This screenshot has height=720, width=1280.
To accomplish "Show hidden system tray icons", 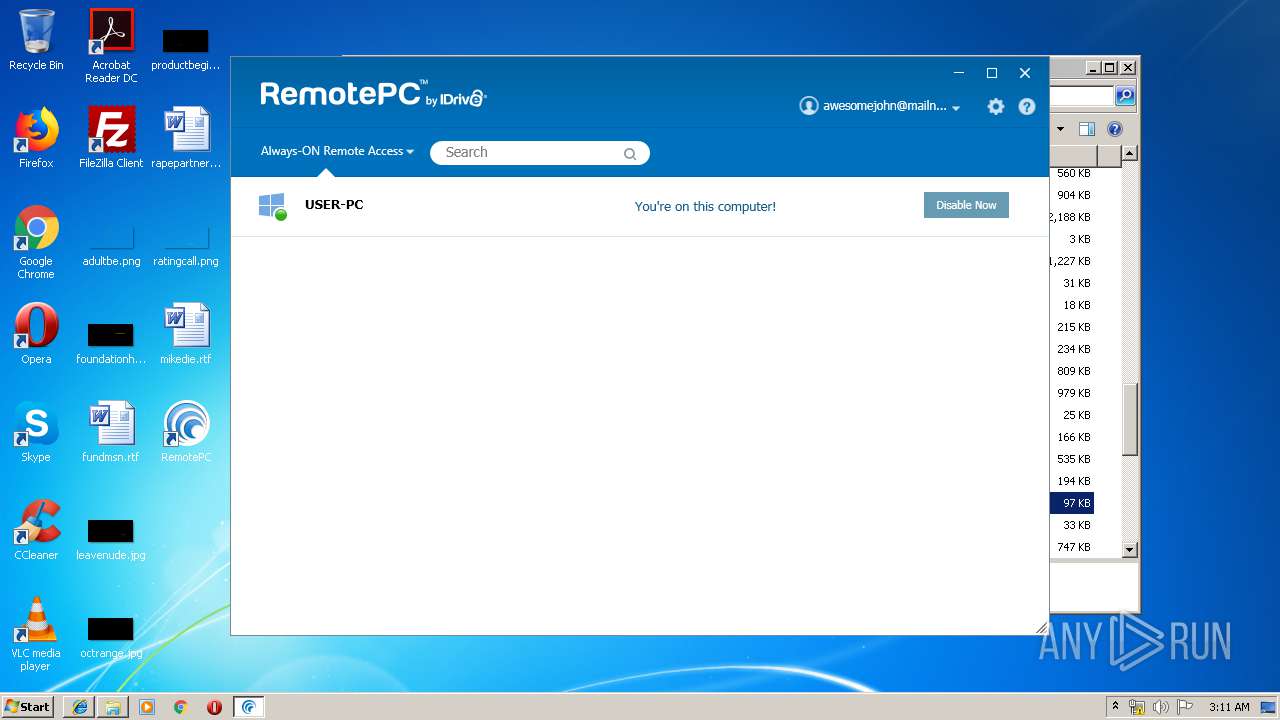I will click(1116, 707).
